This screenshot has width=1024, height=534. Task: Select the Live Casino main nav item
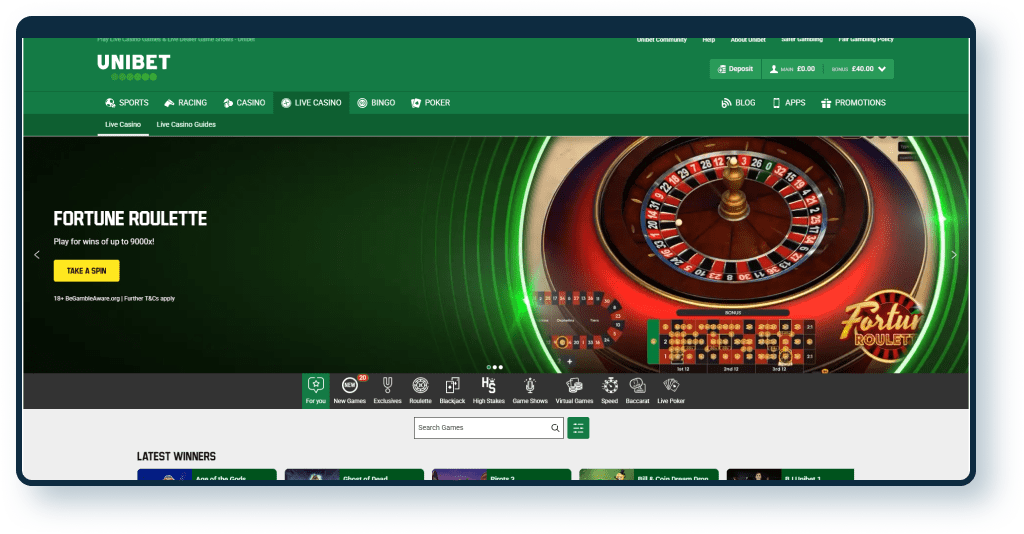pyautogui.click(x=311, y=103)
